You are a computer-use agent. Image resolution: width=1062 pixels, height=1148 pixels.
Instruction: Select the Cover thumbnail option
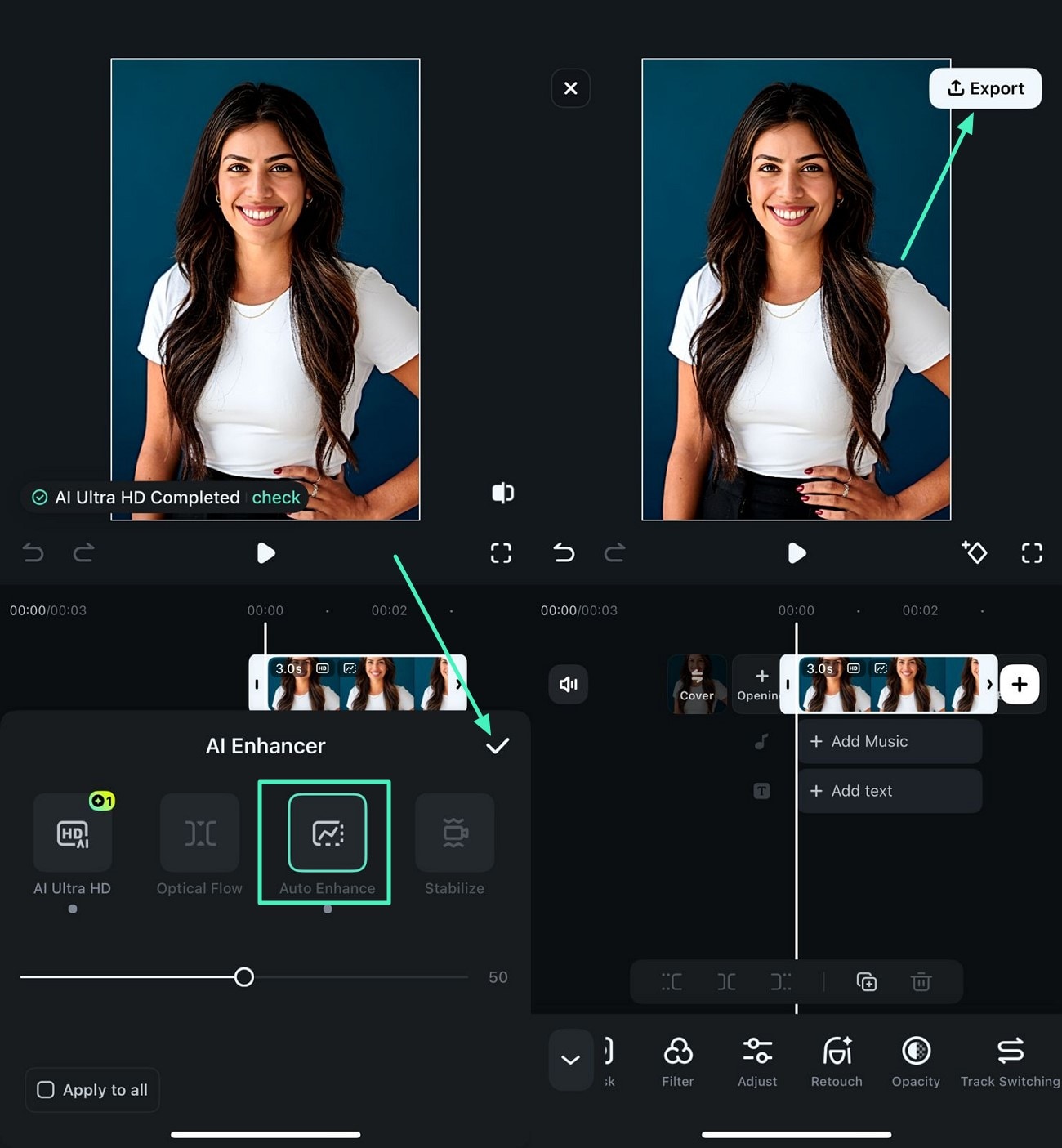(x=697, y=684)
